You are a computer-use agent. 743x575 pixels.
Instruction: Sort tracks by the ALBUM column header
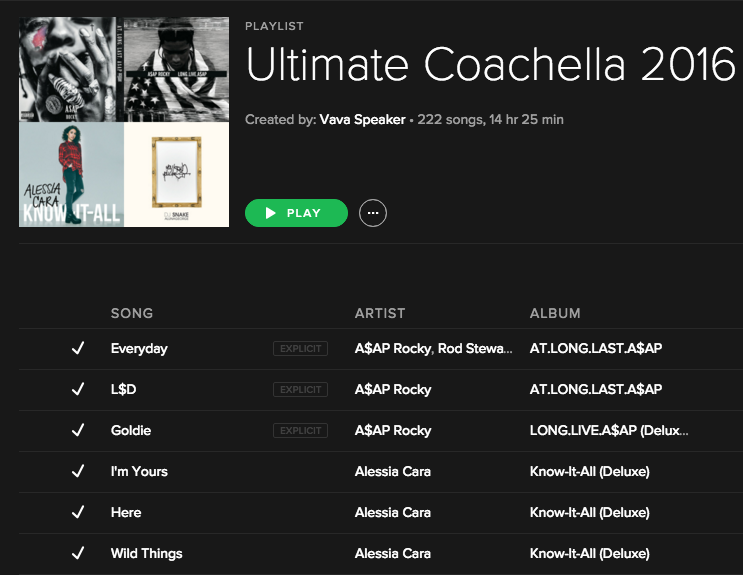[x=555, y=313]
